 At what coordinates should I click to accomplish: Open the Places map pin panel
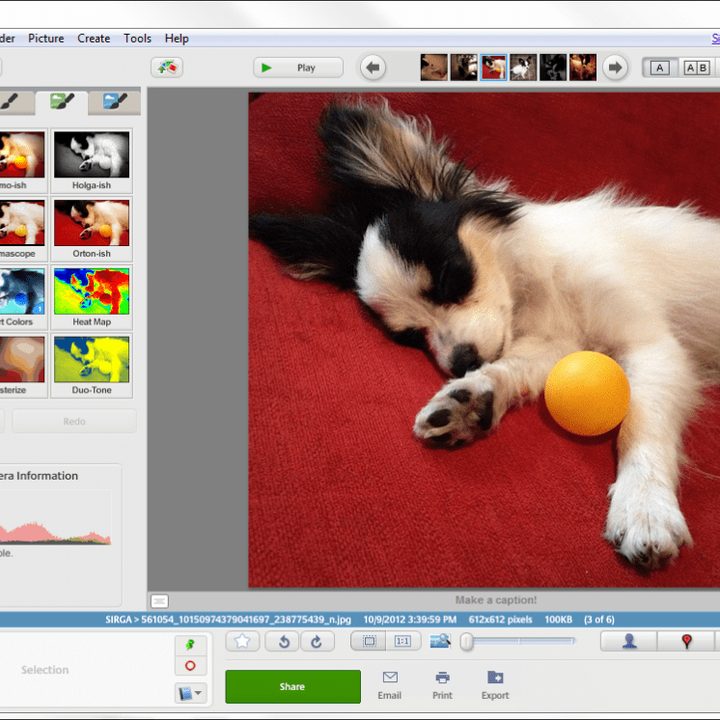[686, 642]
